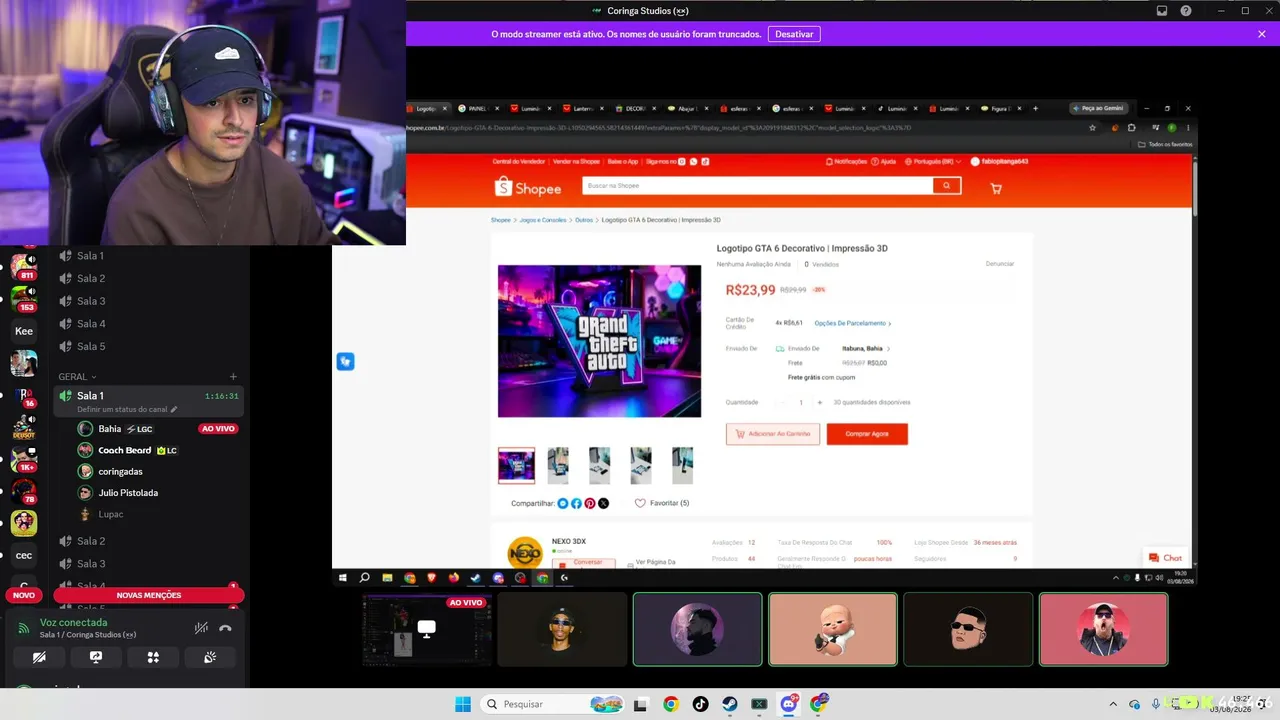Open the Discord inbox from the title bar
Image resolution: width=1280 pixels, height=720 pixels.
coord(1162,11)
